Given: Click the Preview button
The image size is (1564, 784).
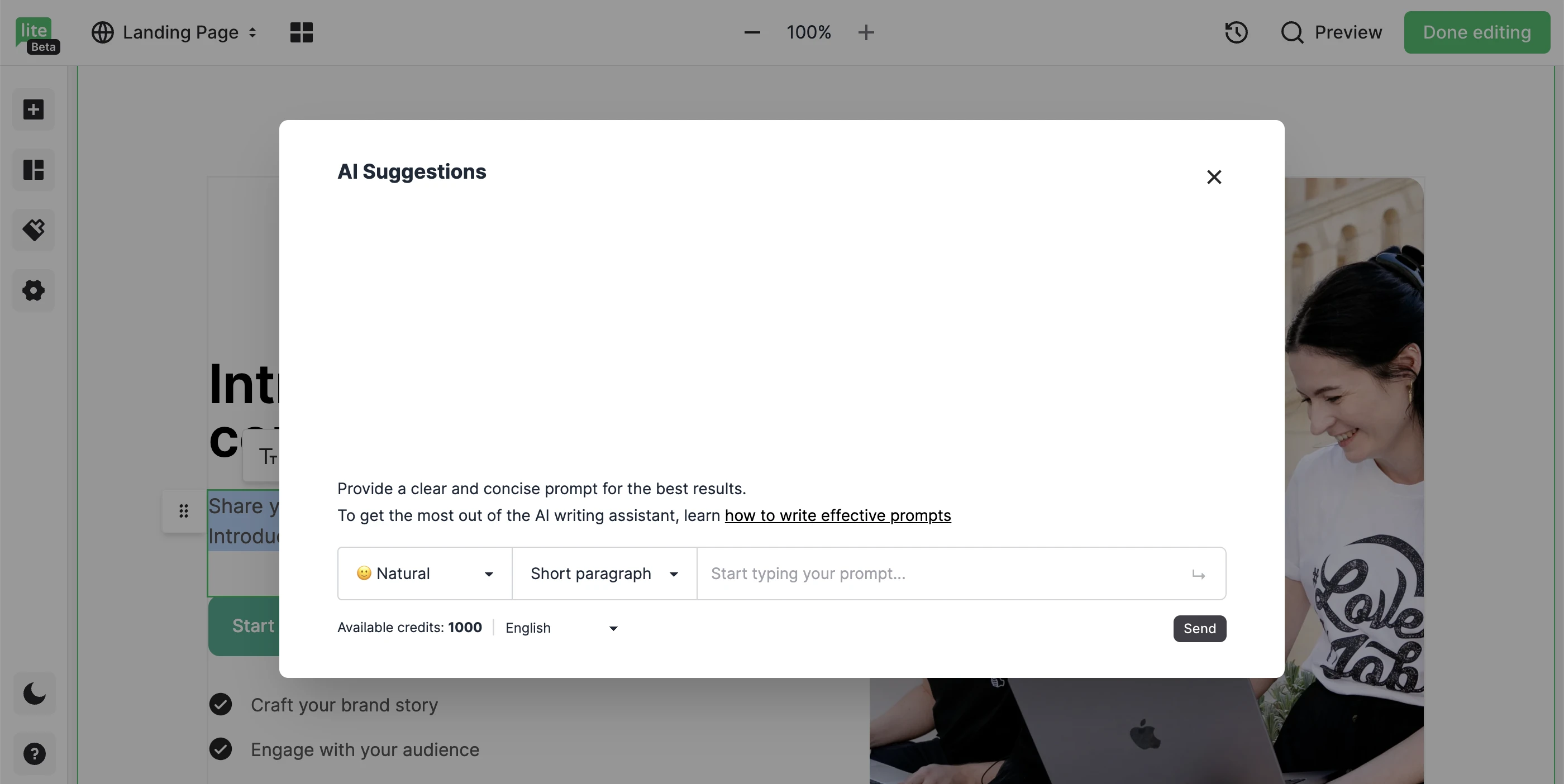Looking at the screenshot, I should click(x=1331, y=32).
